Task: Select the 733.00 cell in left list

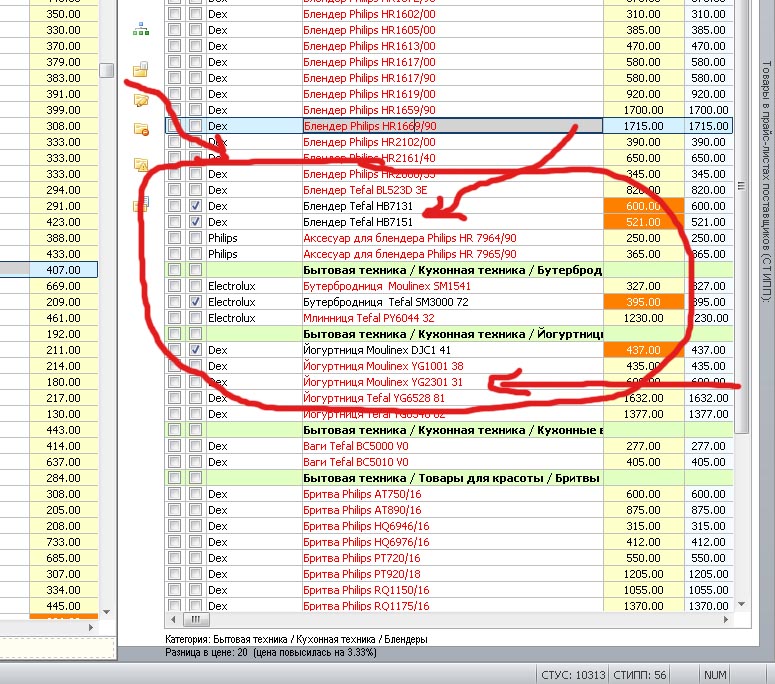Action: pos(63,542)
